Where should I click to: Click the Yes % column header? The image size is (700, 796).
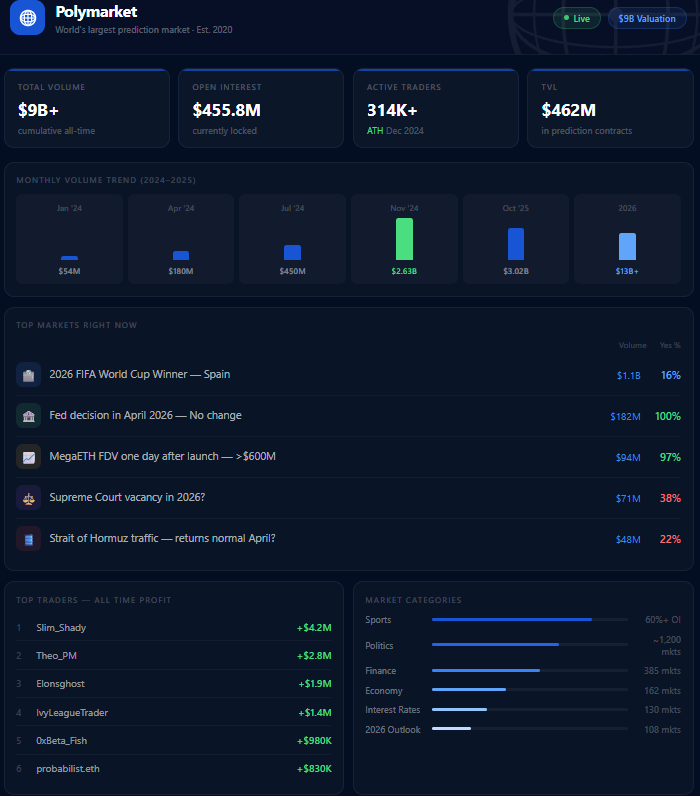[670, 345]
